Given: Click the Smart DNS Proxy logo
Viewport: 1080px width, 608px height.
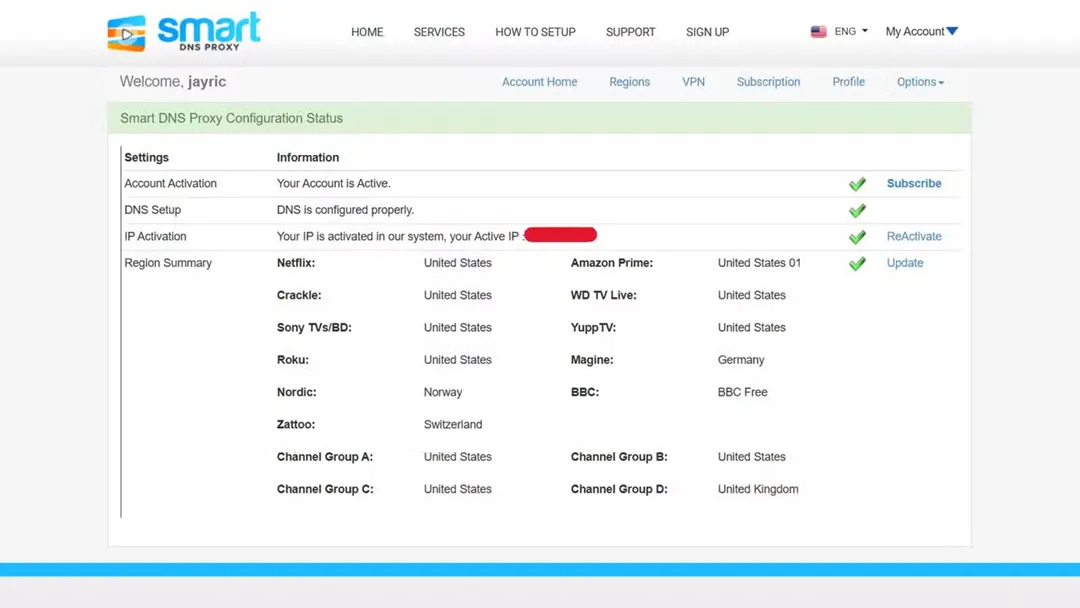Looking at the screenshot, I should (182, 31).
